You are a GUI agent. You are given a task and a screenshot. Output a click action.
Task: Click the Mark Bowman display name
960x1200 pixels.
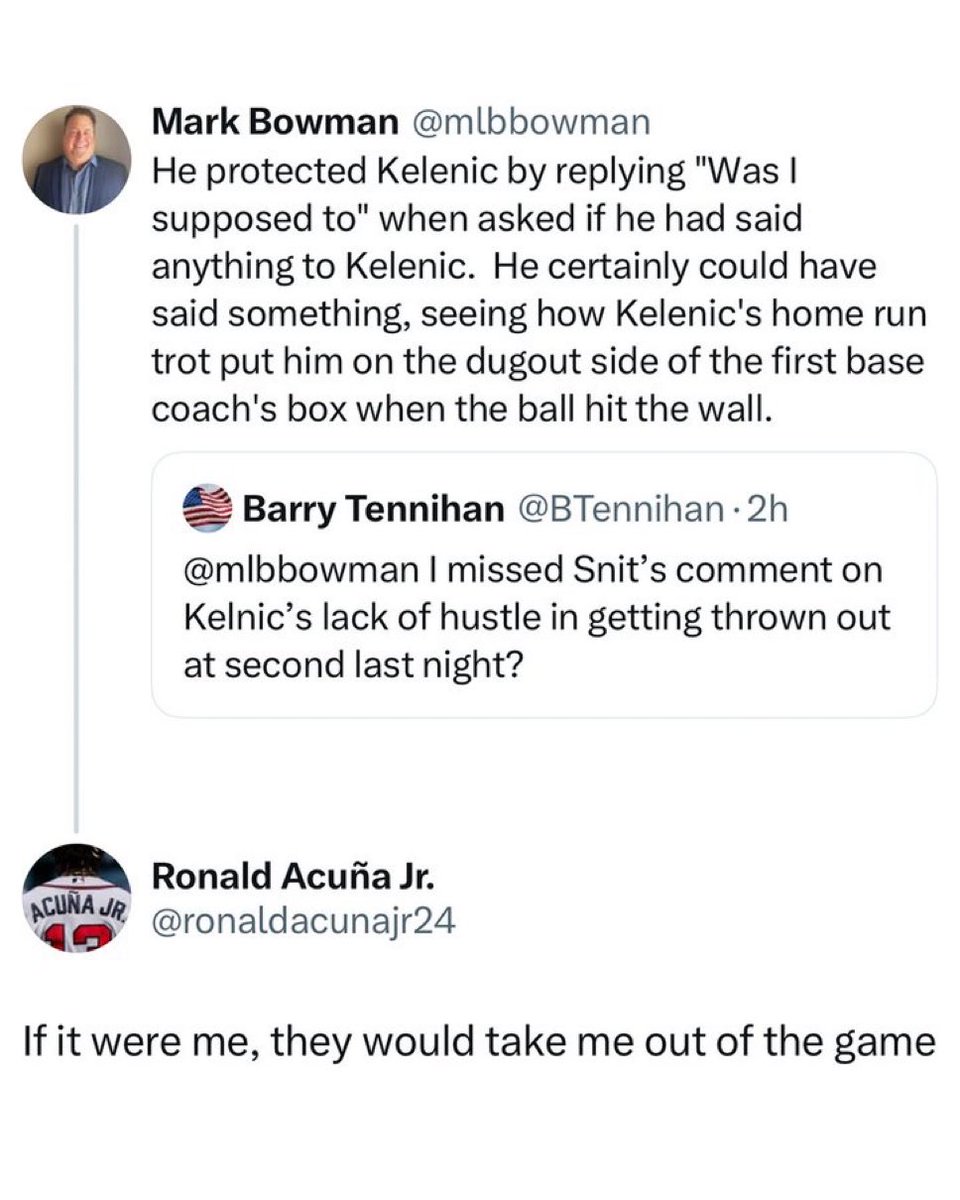(274, 123)
